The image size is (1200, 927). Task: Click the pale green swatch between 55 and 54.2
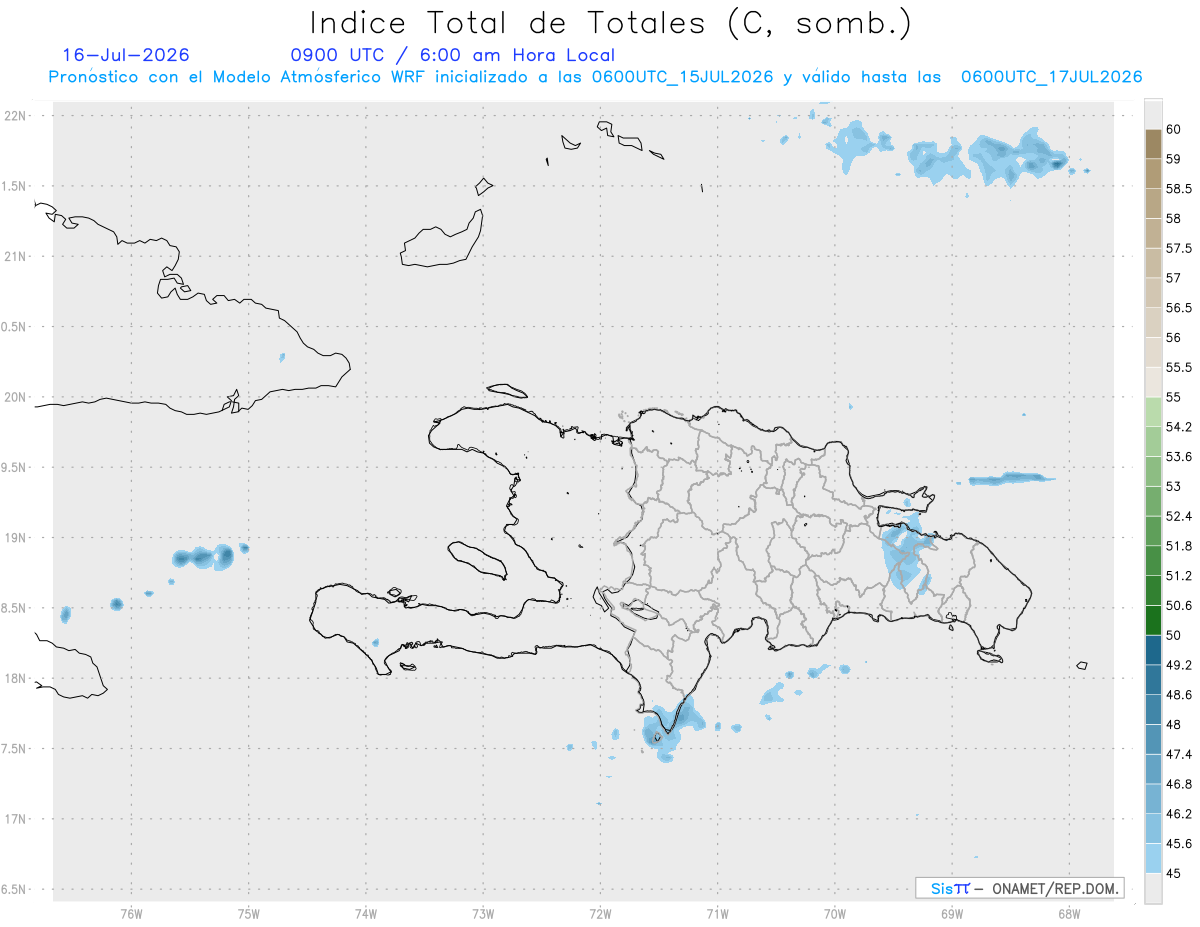[1153, 412]
